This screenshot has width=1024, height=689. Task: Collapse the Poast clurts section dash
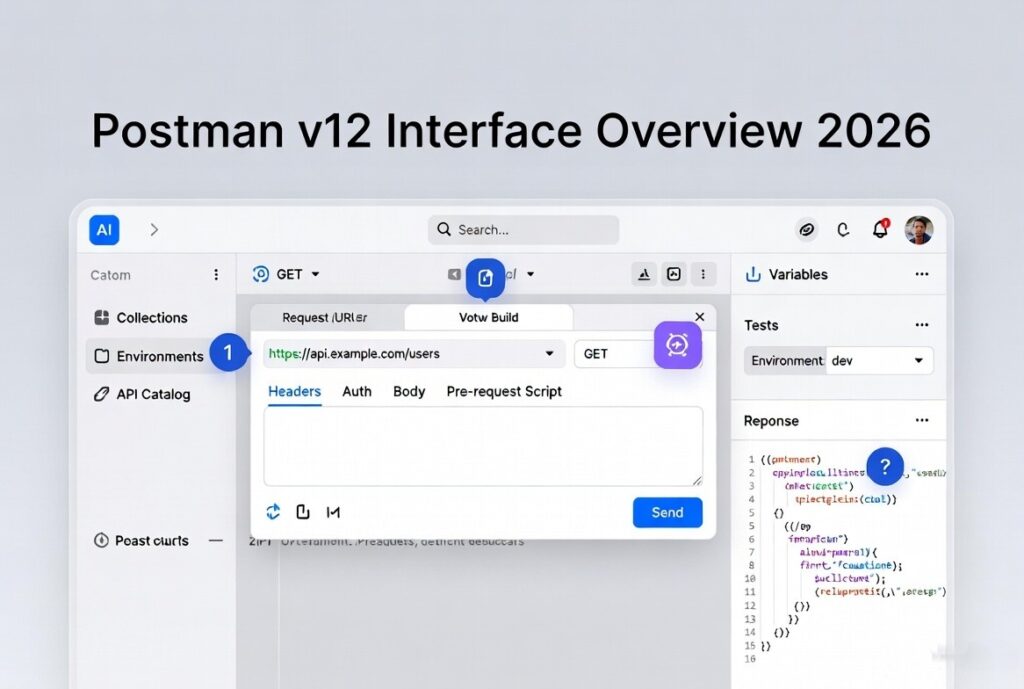pos(216,541)
